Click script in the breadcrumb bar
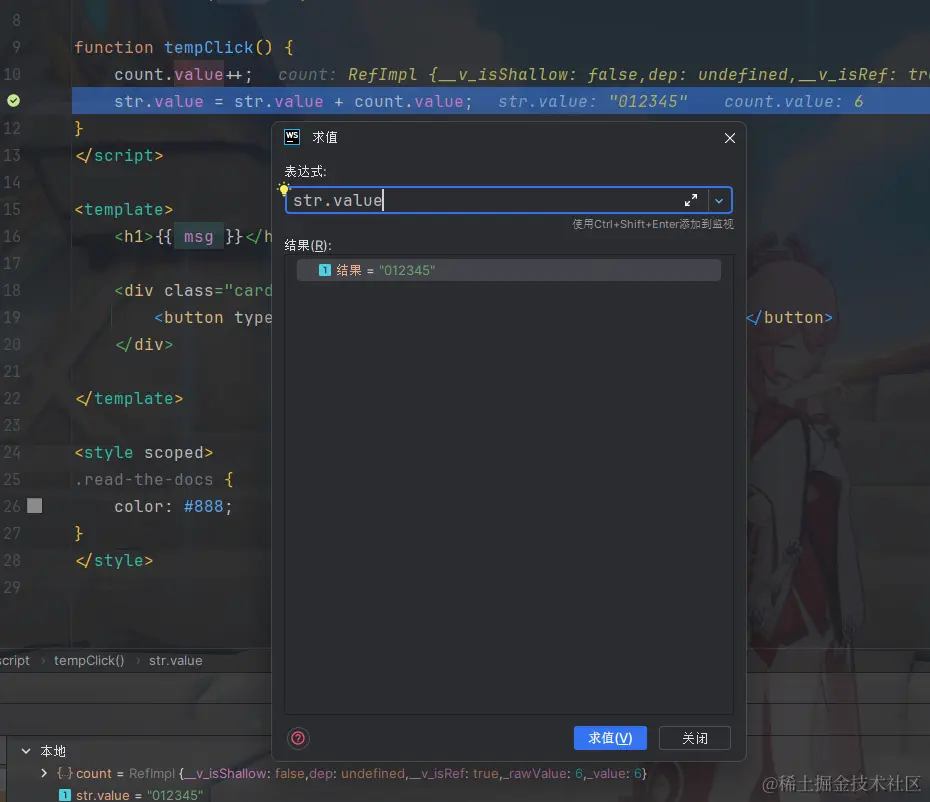930x802 pixels. [14, 660]
